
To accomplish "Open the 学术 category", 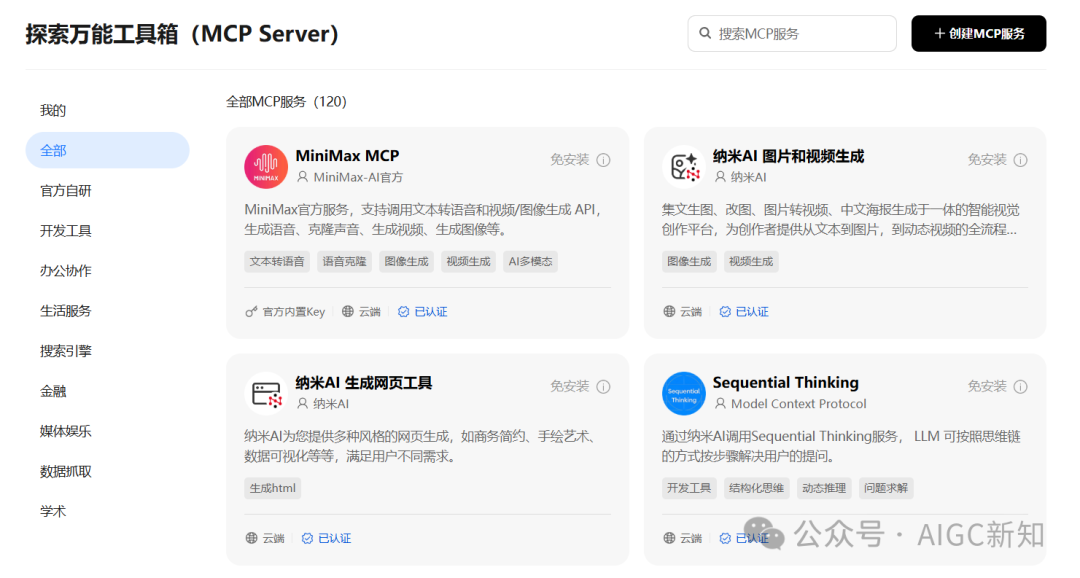I will tap(107, 511).
